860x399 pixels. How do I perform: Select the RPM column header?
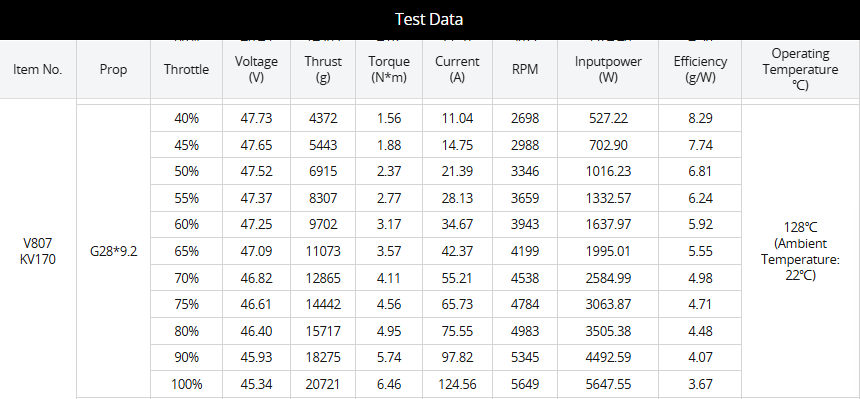coord(525,70)
